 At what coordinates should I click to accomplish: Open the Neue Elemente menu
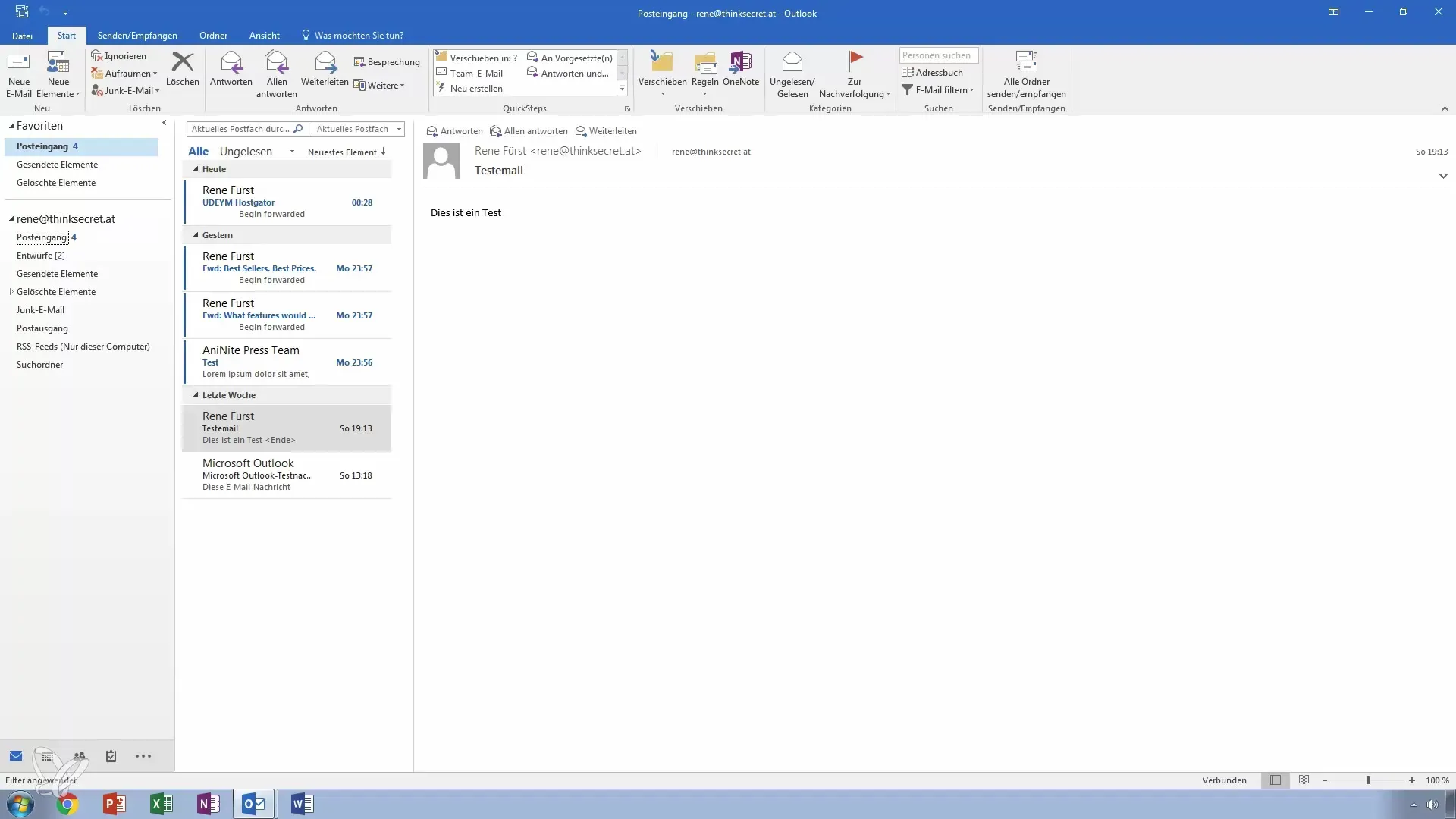point(58,74)
